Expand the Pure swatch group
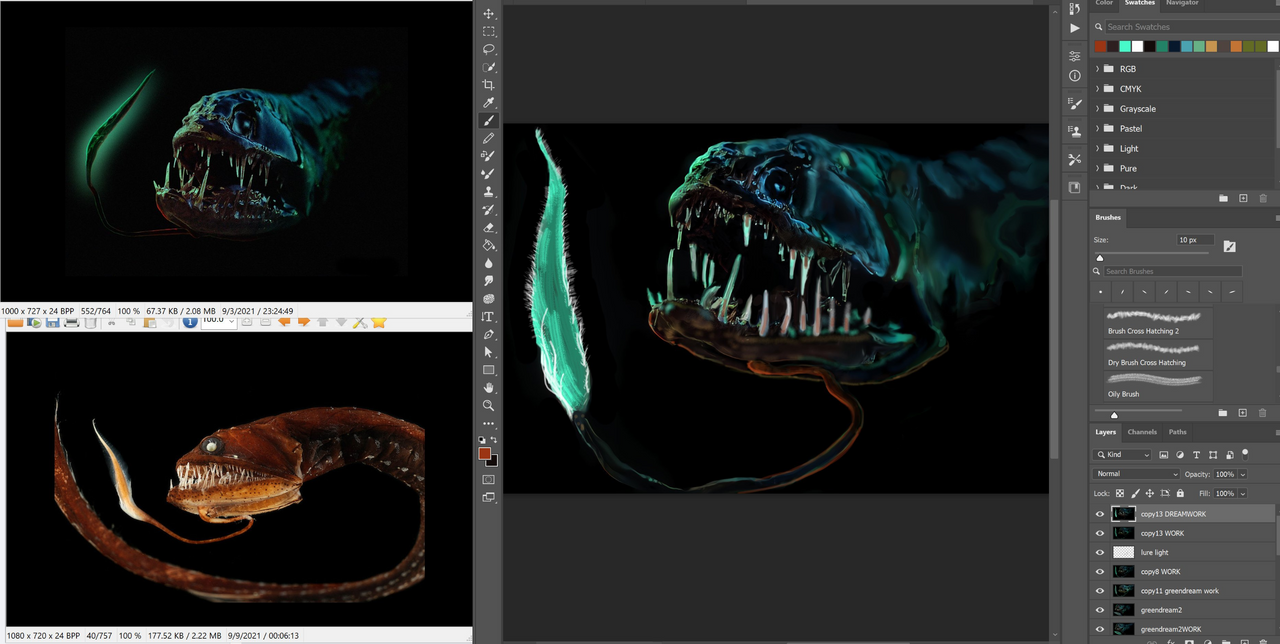This screenshot has height=644, width=1280. tap(1098, 169)
